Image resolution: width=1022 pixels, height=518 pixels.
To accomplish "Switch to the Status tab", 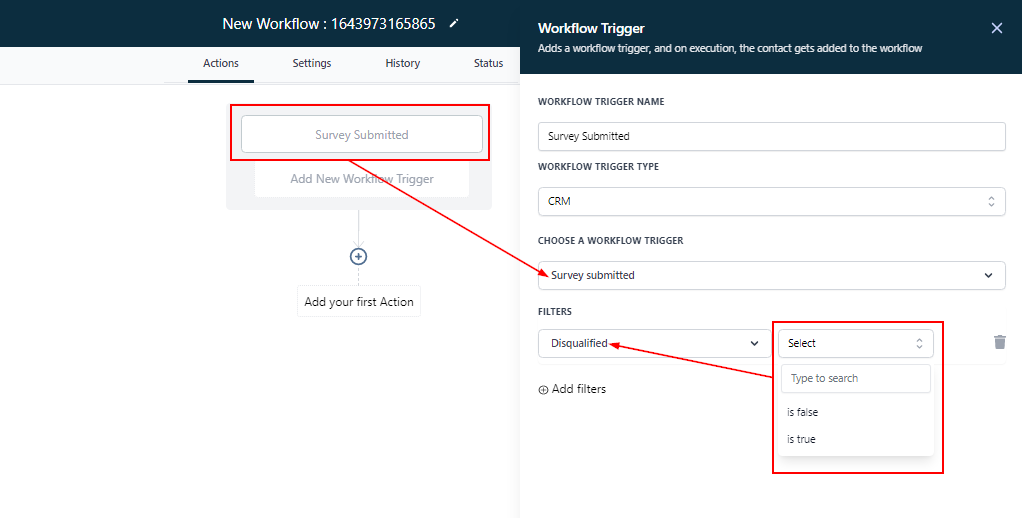I will click(488, 63).
